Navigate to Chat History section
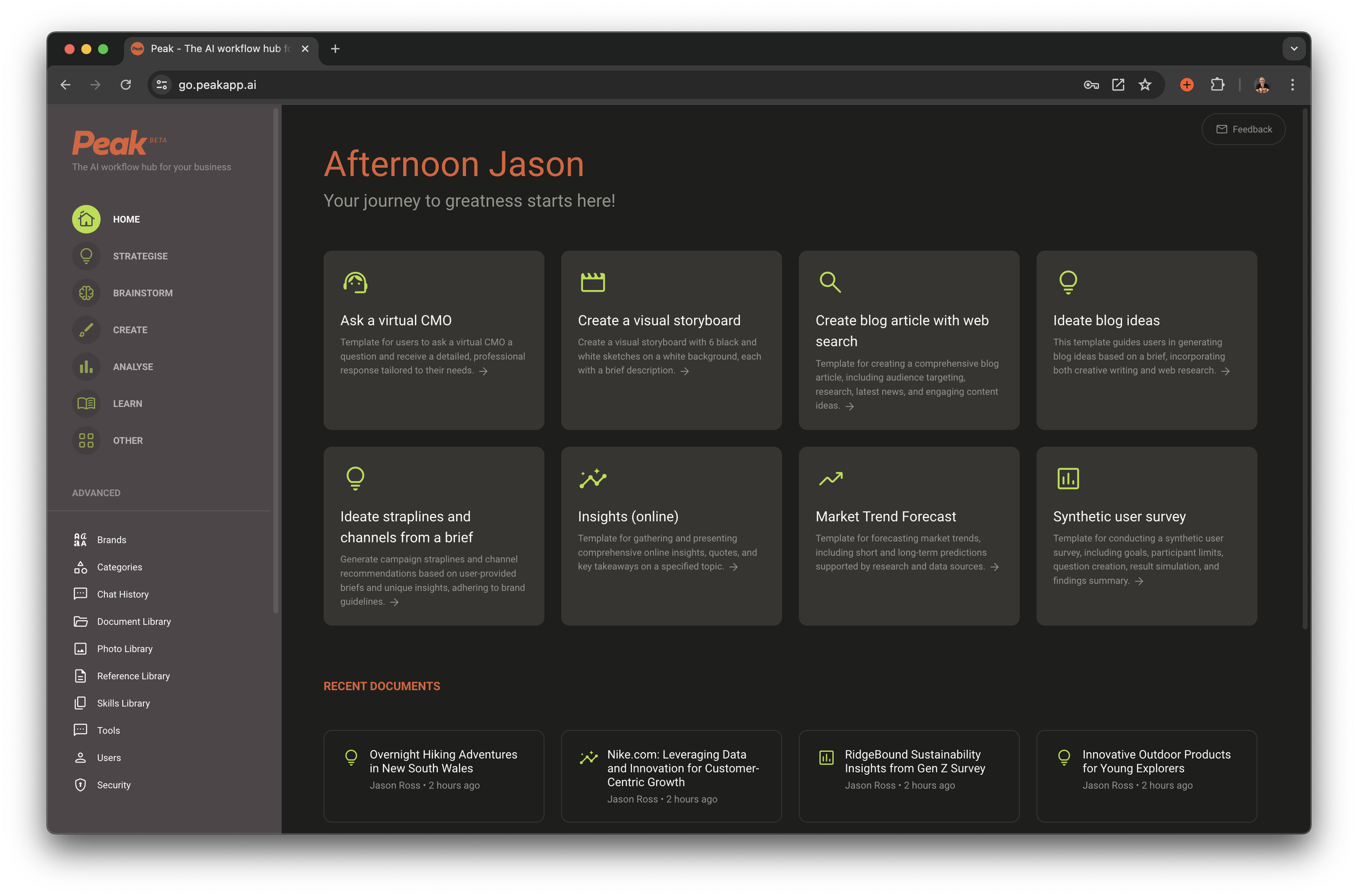Screen dimensions: 1358x896 (x=121, y=594)
